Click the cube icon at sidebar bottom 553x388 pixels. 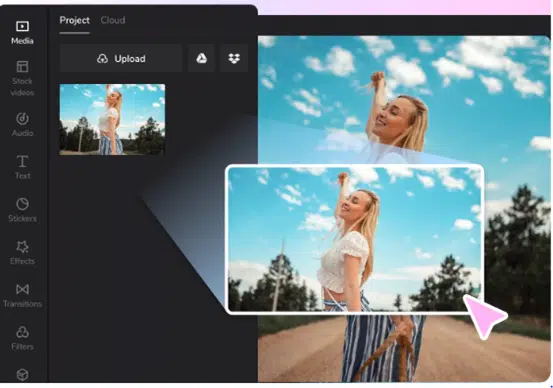22,374
